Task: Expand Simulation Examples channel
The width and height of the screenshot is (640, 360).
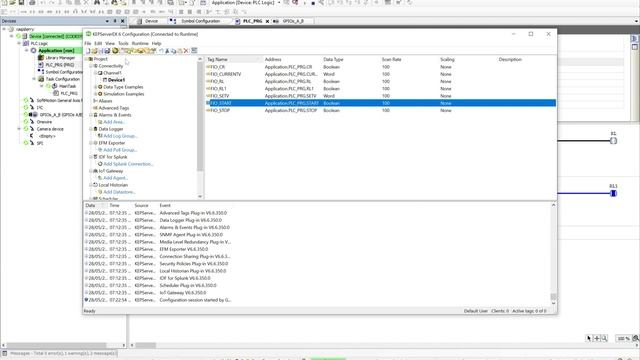Action: 95,94
